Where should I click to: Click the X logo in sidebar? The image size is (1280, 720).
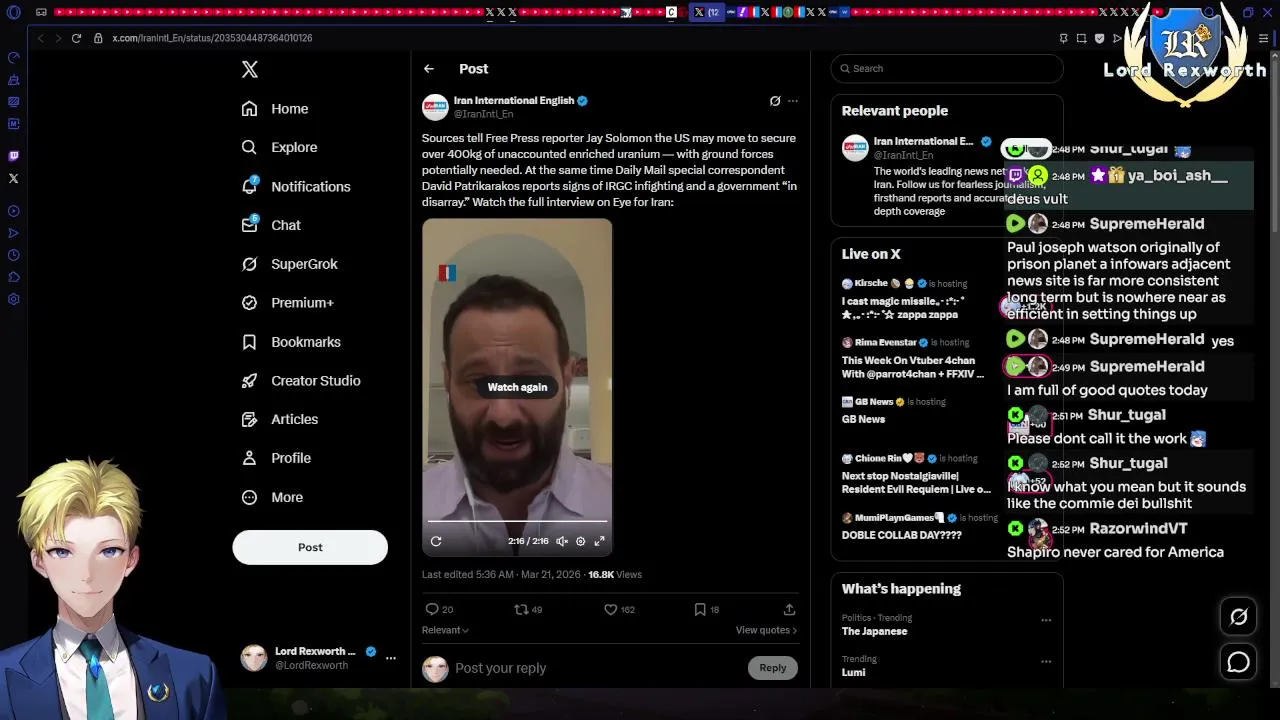[x=250, y=69]
